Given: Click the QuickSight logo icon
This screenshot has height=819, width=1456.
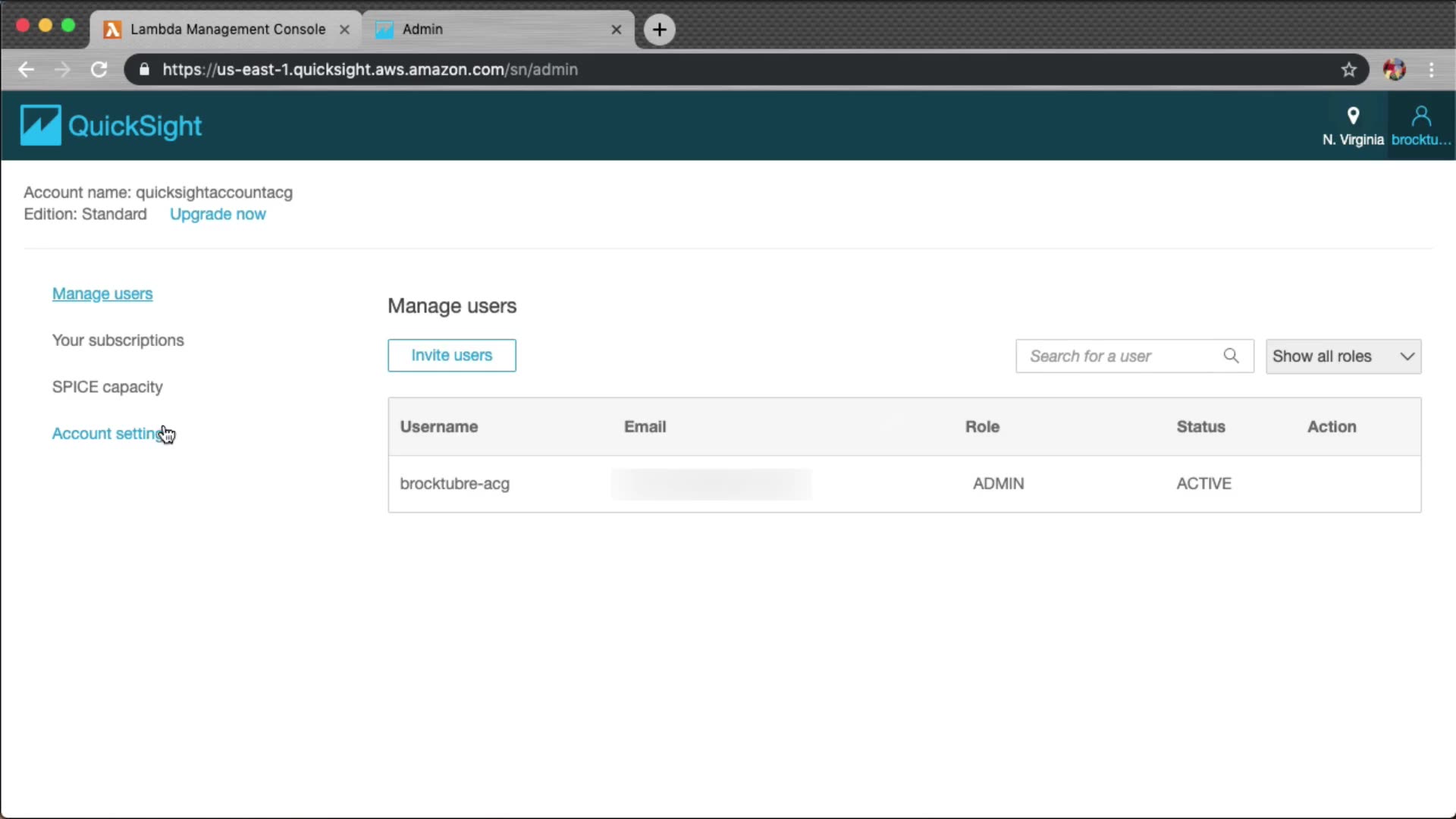Looking at the screenshot, I should coord(40,125).
